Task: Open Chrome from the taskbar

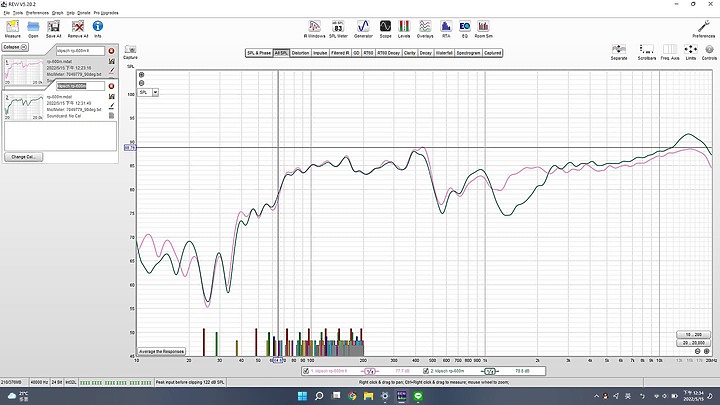Action: click(x=352, y=396)
